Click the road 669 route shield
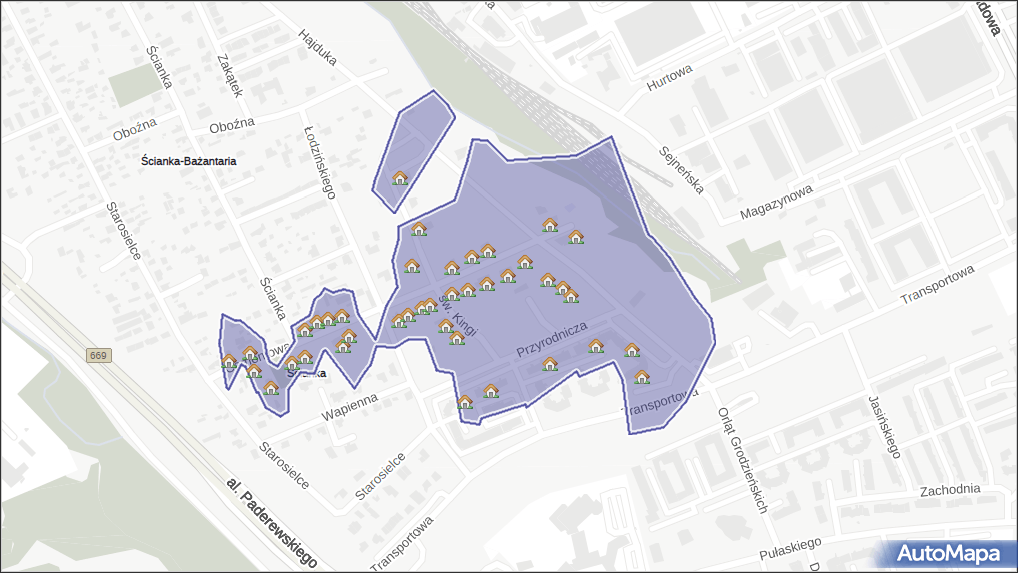 tap(98, 356)
